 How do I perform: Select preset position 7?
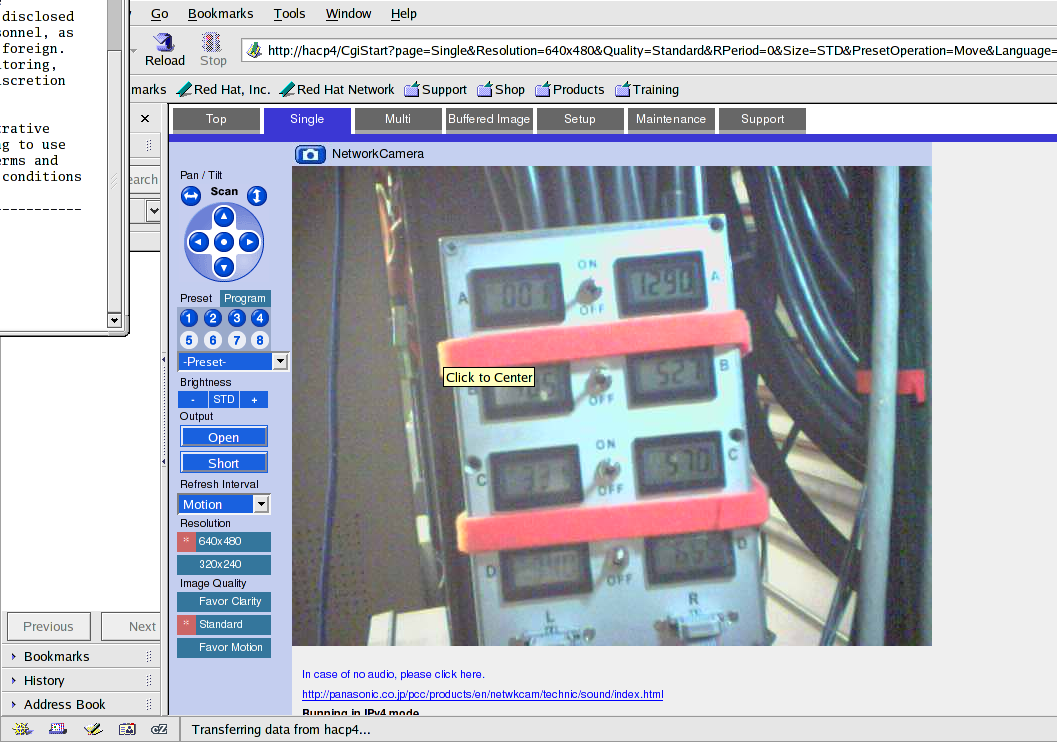pyautogui.click(x=236, y=340)
